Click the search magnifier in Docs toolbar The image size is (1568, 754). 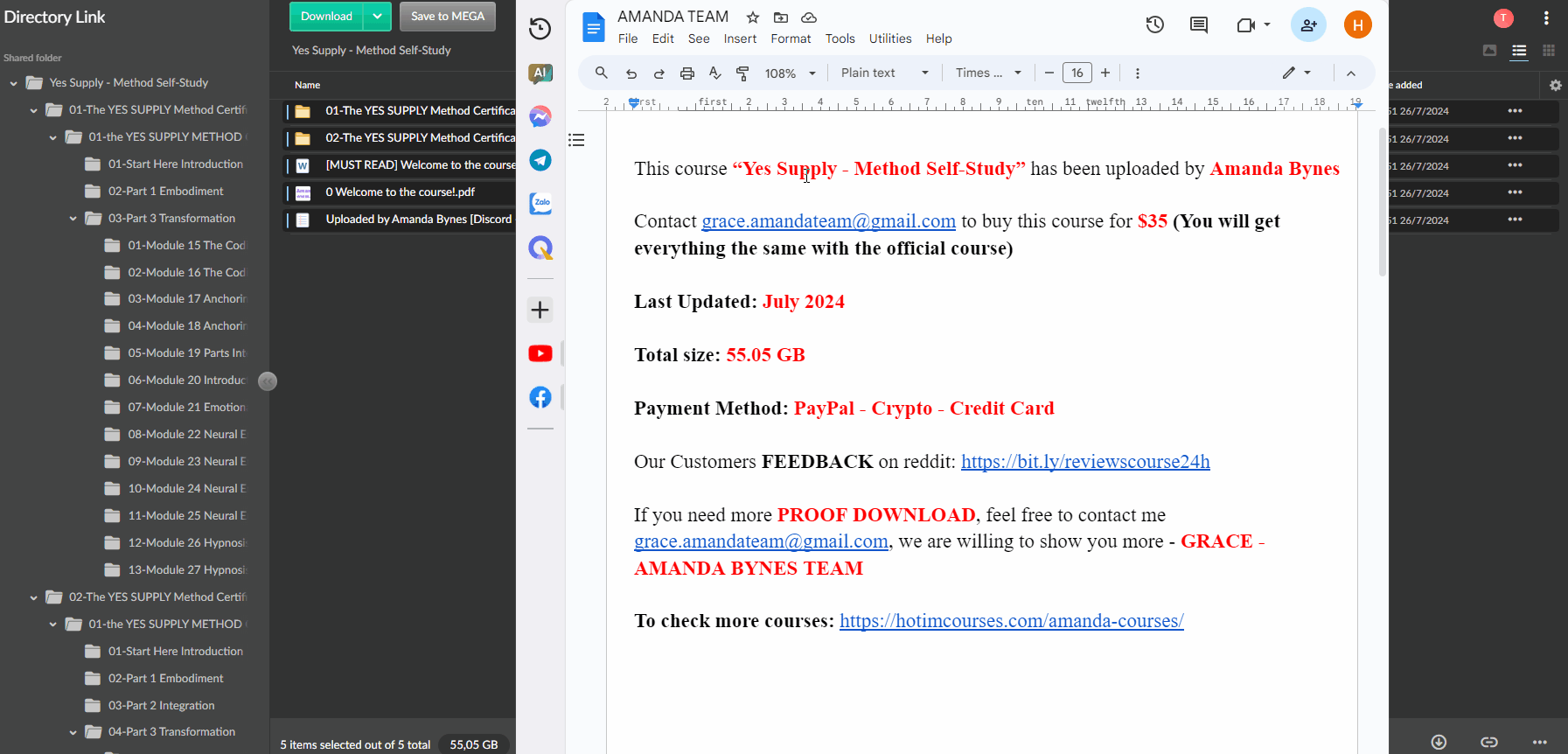602,73
